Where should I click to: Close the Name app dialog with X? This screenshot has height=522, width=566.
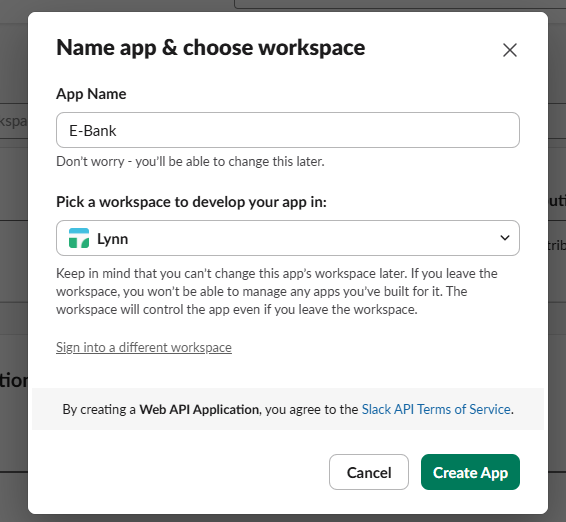point(510,50)
